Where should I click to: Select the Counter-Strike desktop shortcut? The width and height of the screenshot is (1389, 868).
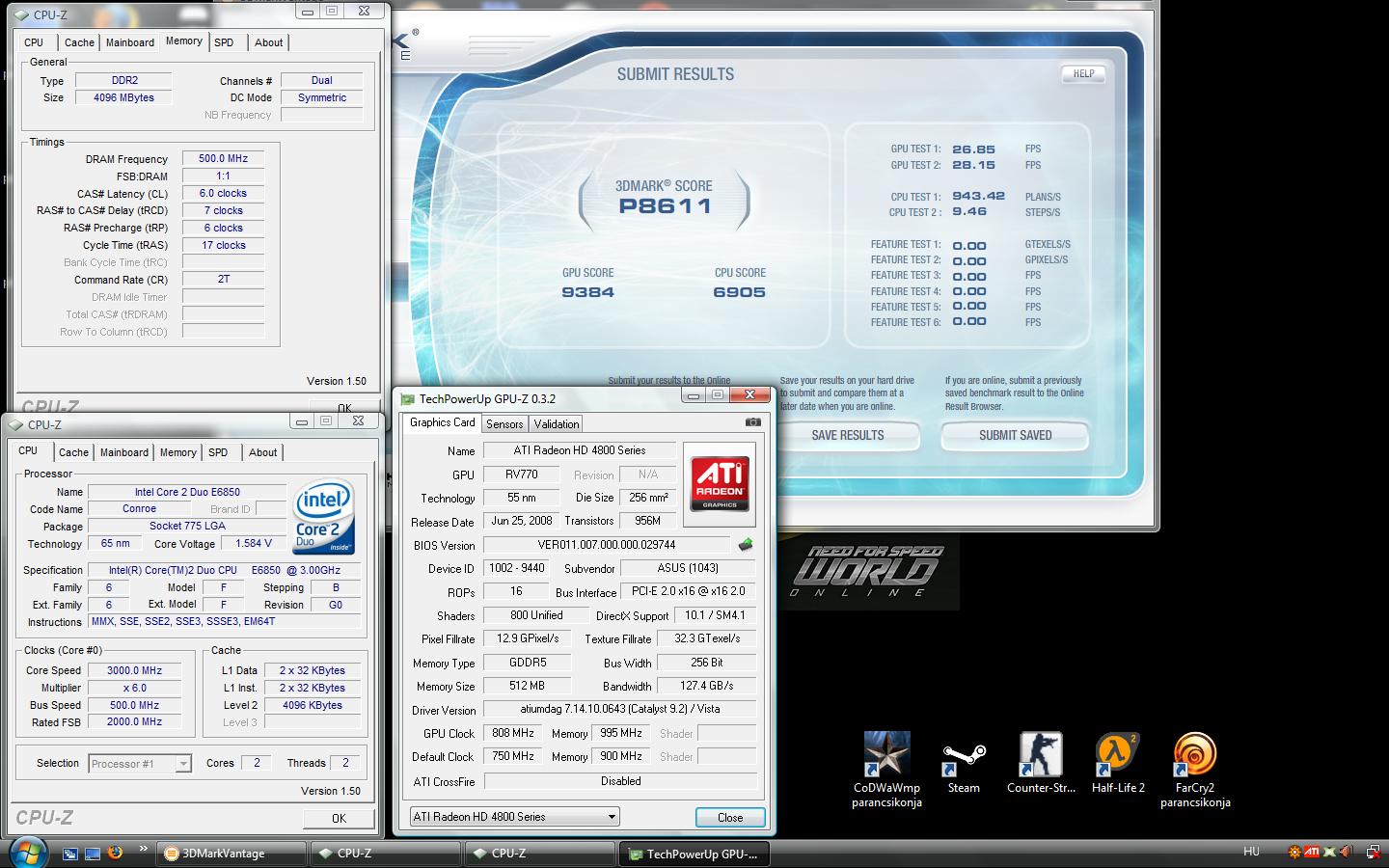pos(1041,764)
